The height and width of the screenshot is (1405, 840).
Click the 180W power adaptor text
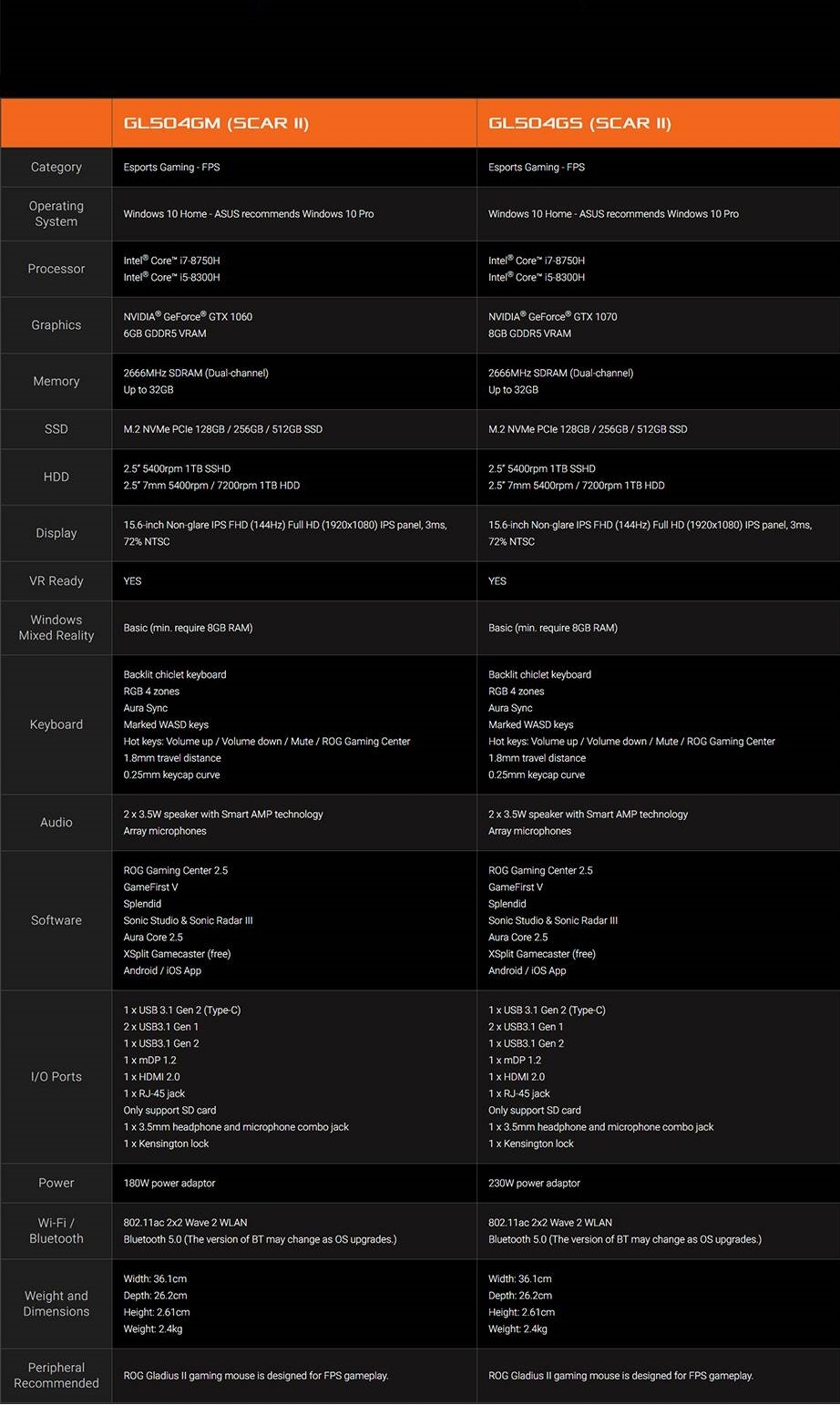[169, 1184]
